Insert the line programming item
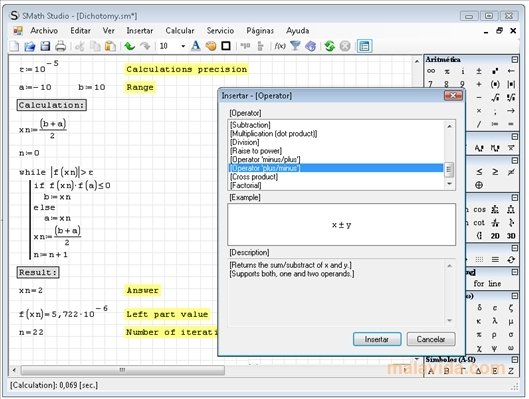 coord(495,284)
